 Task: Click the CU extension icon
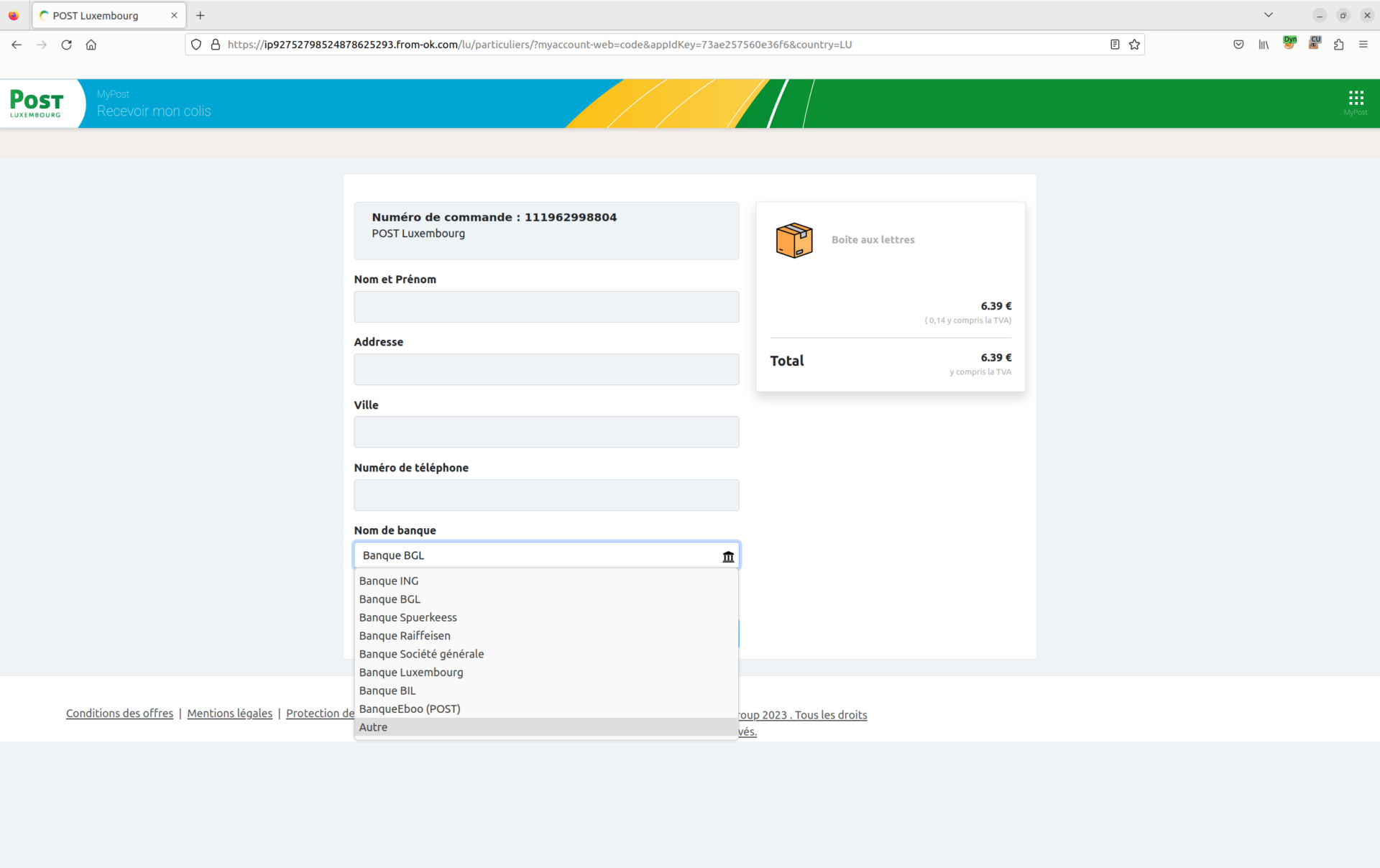[1315, 43]
